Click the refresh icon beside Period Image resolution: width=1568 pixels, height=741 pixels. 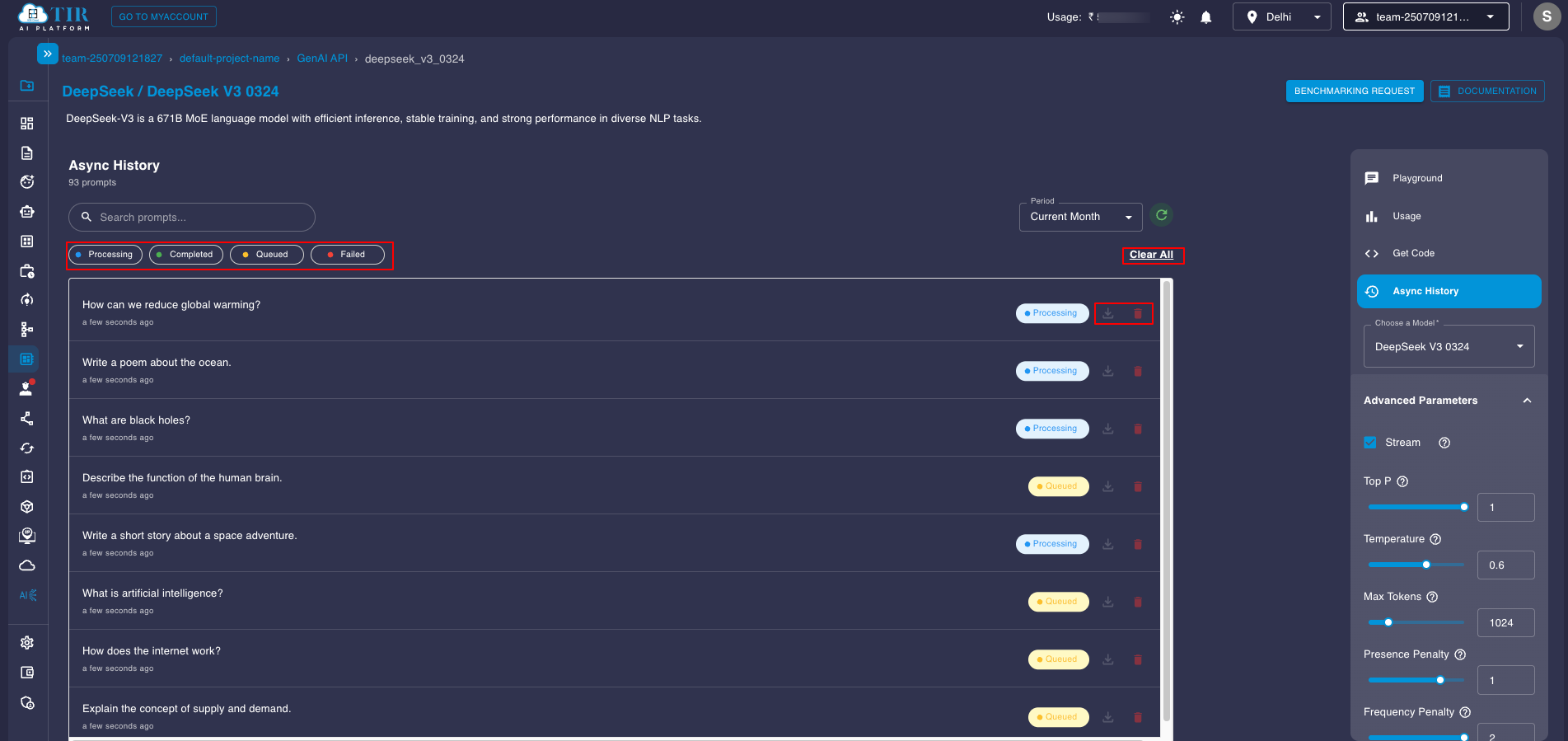[x=1161, y=216]
